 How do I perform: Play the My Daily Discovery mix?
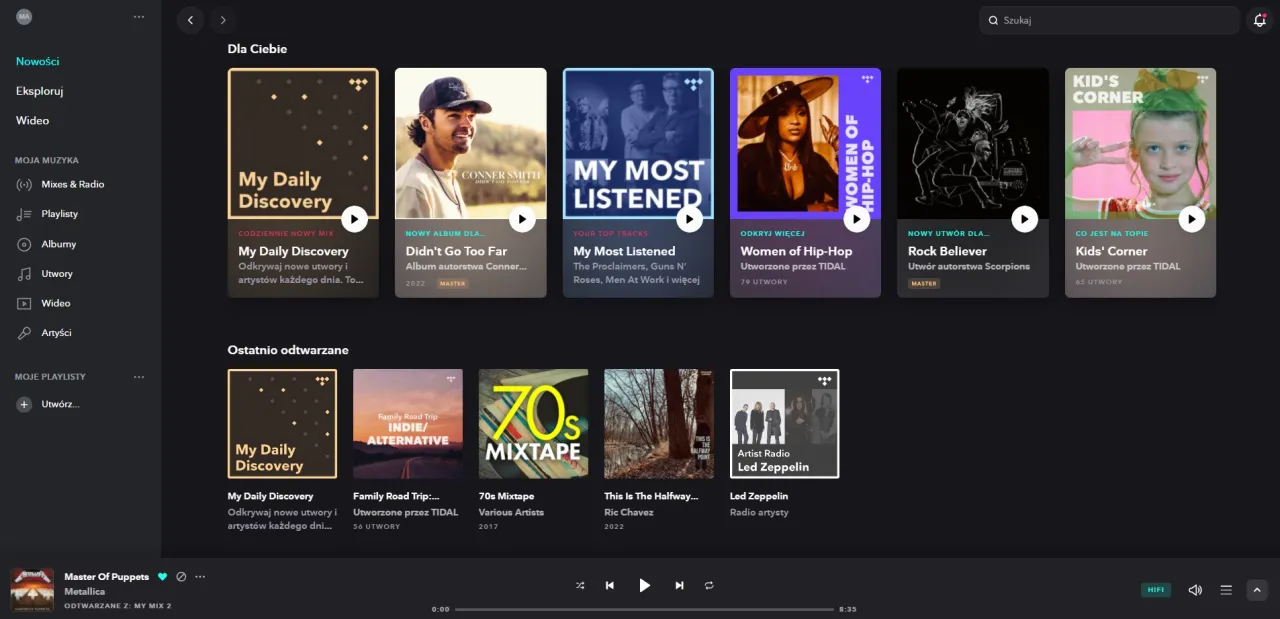355,219
